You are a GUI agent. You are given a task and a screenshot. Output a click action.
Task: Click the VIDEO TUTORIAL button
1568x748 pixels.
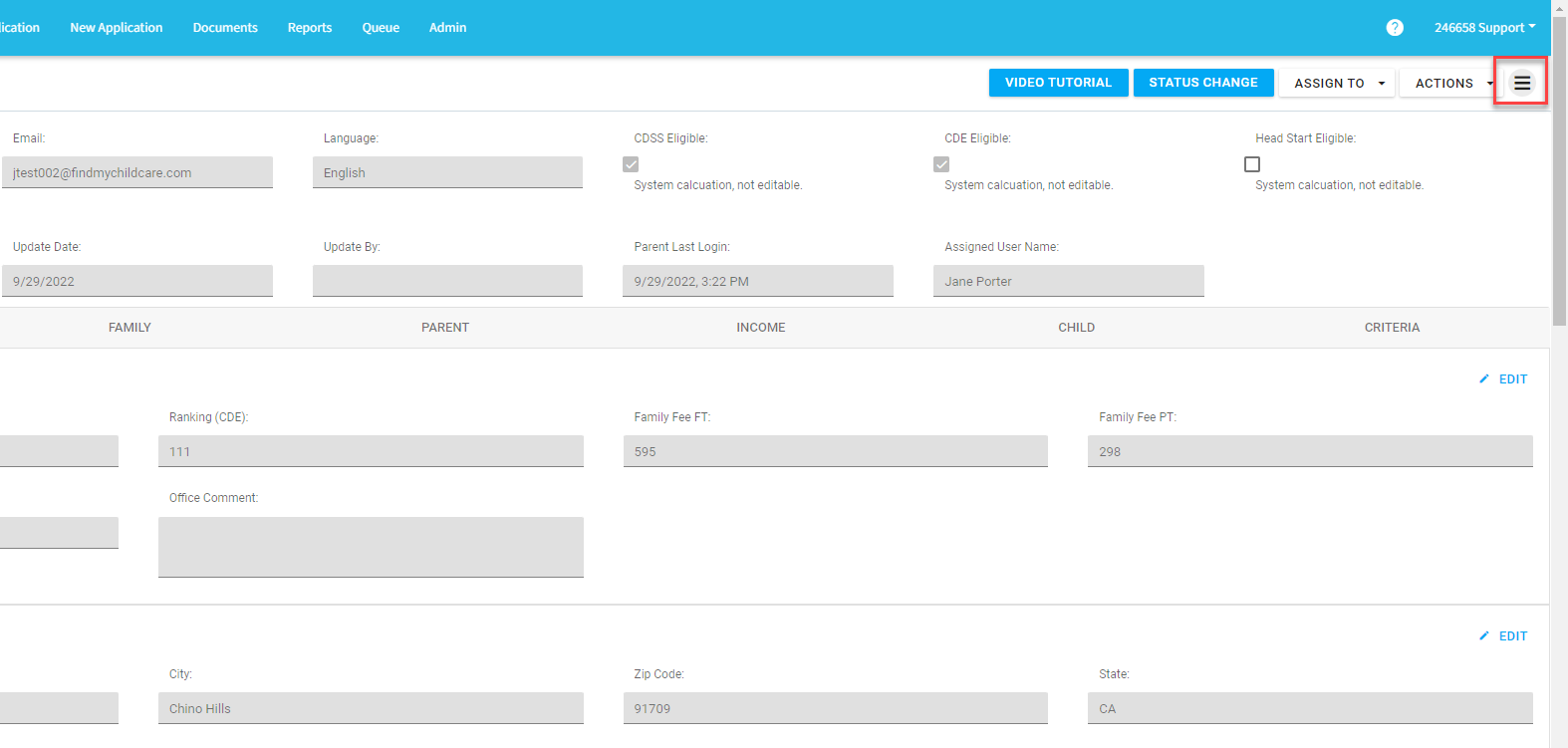point(1058,83)
